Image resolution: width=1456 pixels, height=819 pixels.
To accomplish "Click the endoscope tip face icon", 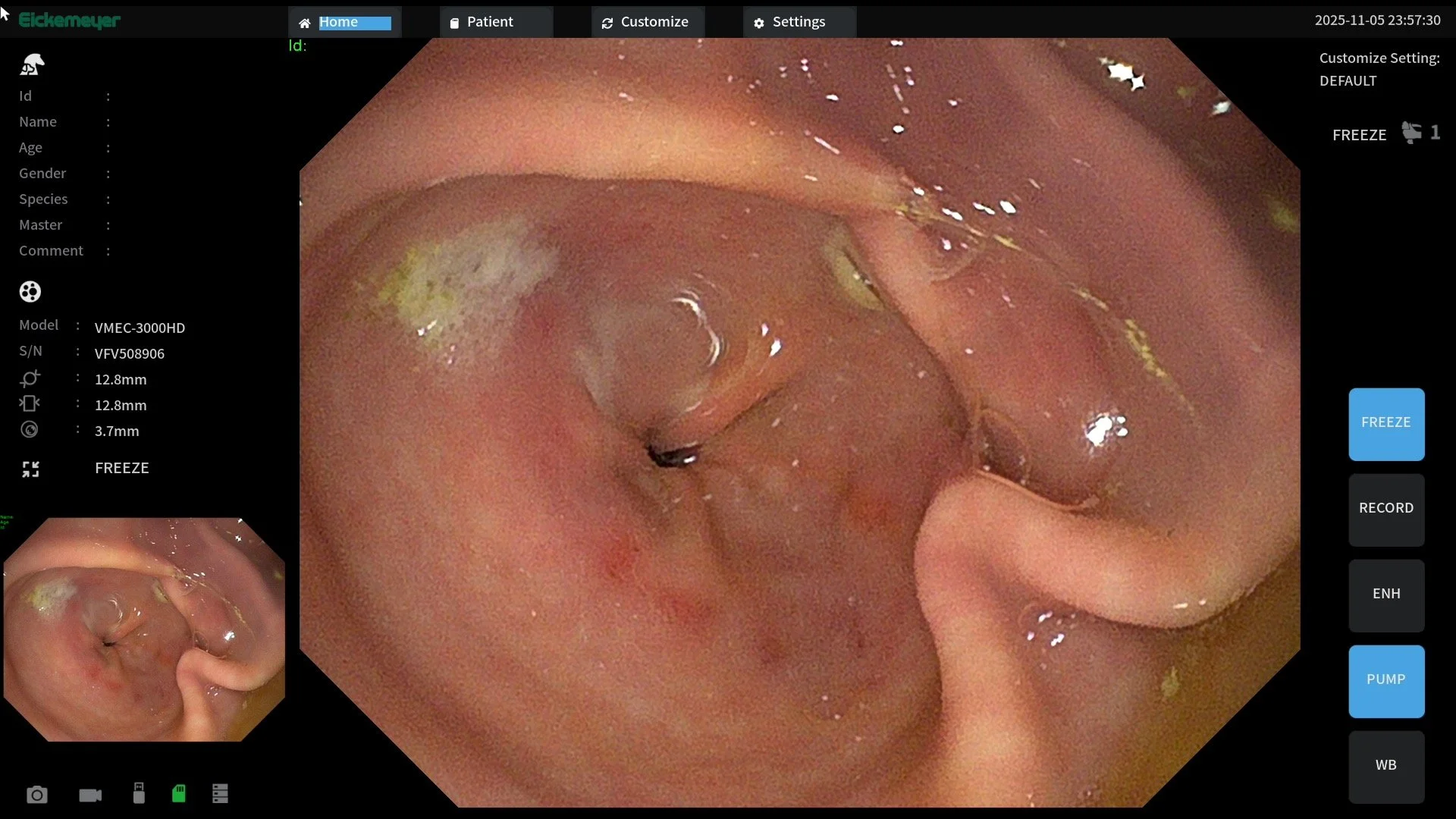I will pos(30,291).
